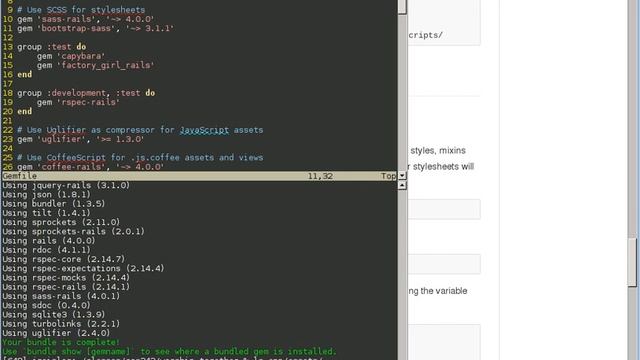
Task: Click output line 'Using sqlite3 (1.3.9)'
Action: (53, 315)
